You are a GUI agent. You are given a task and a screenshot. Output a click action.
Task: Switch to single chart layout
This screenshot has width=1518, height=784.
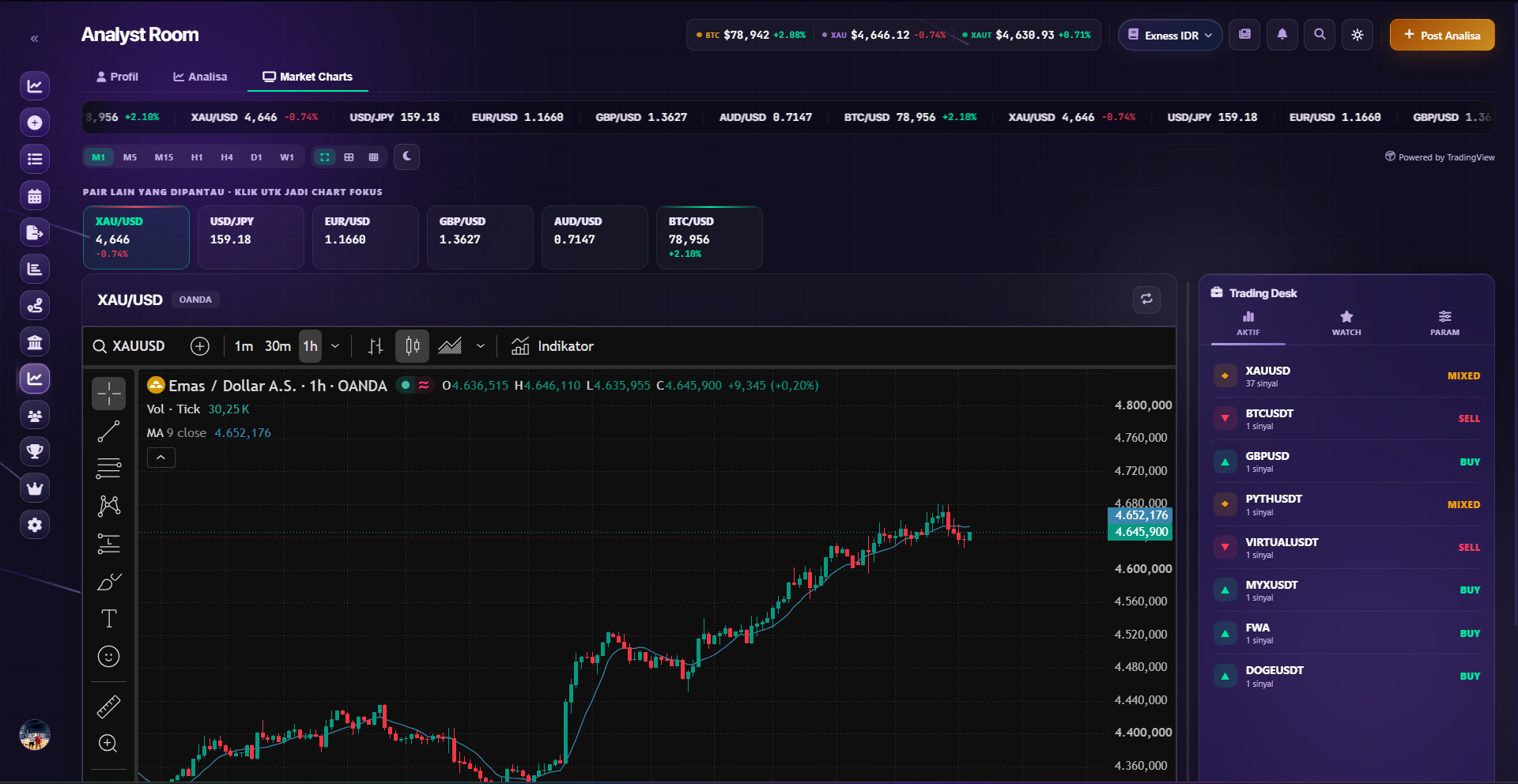(x=324, y=157)
